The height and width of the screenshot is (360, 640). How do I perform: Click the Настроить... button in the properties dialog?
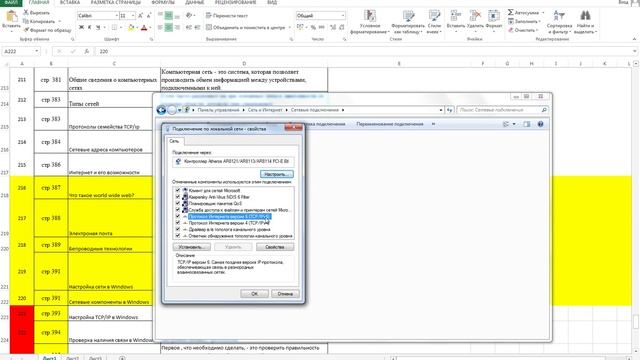(x=277, y=174)
